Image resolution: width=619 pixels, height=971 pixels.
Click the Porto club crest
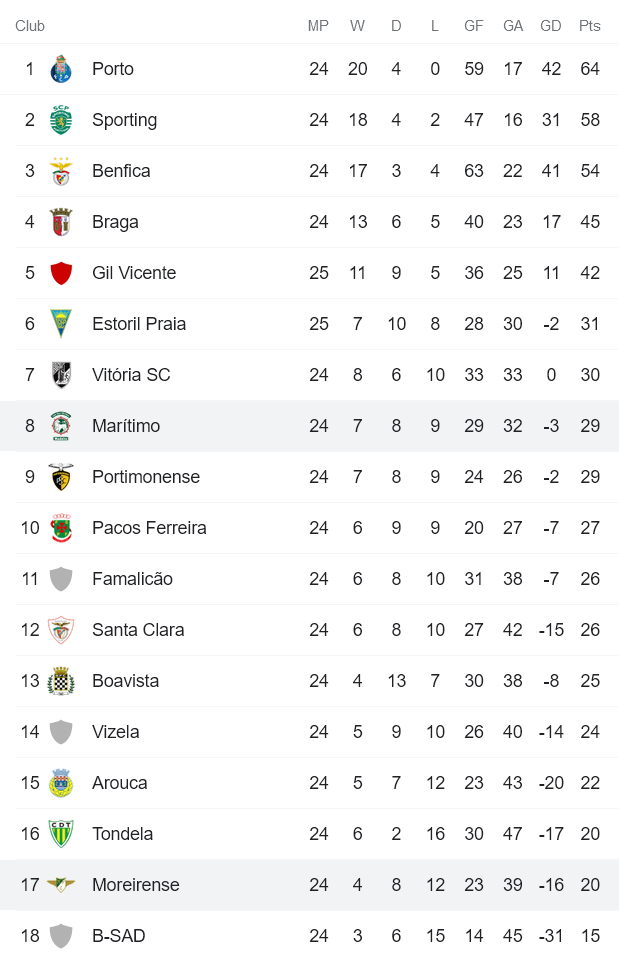pyautogui.click(x=60, y=69)
